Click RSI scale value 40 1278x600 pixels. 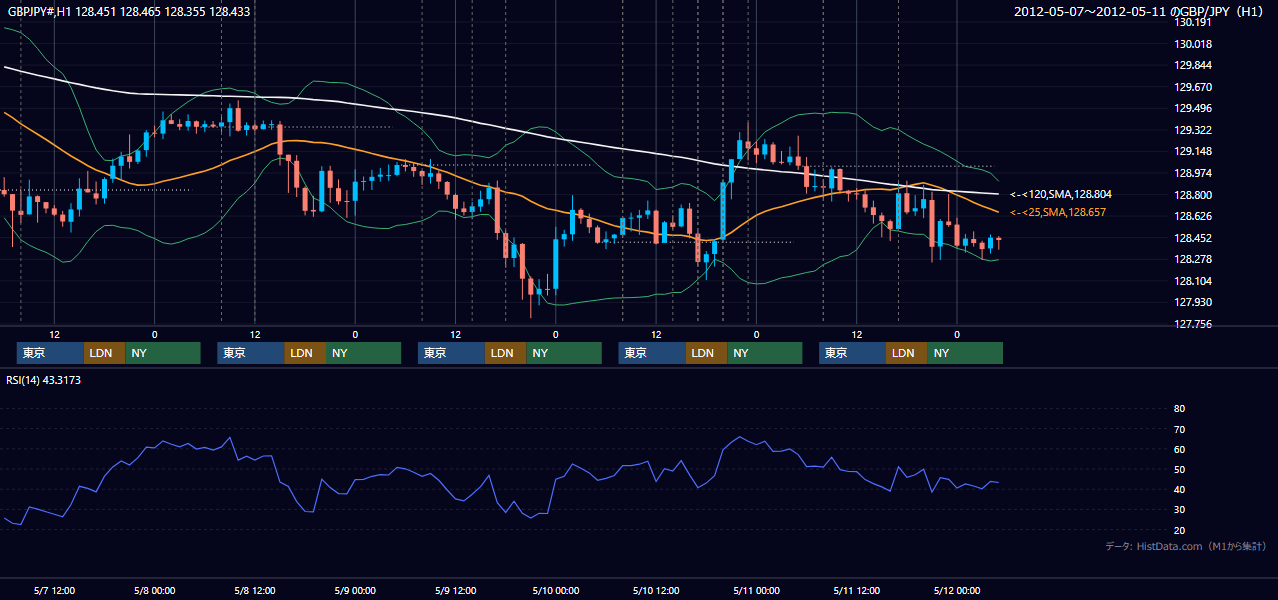[1179, 490]
